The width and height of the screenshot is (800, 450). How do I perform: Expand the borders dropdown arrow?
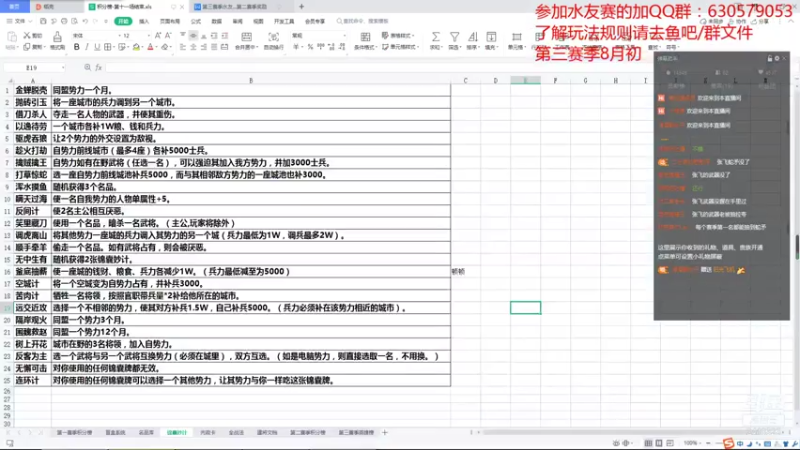(113, 47)
